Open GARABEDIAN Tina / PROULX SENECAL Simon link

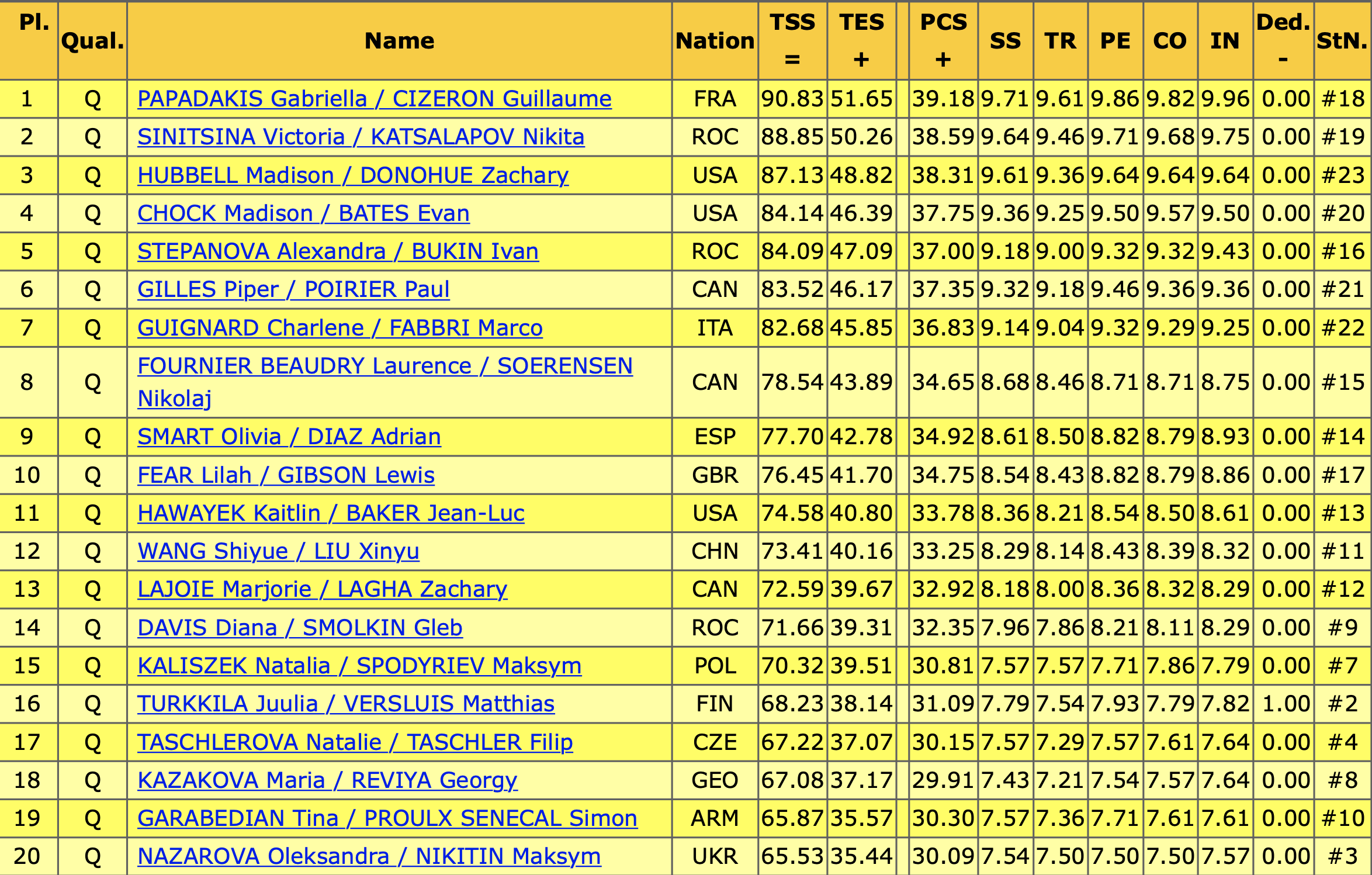tap(387, 818)
